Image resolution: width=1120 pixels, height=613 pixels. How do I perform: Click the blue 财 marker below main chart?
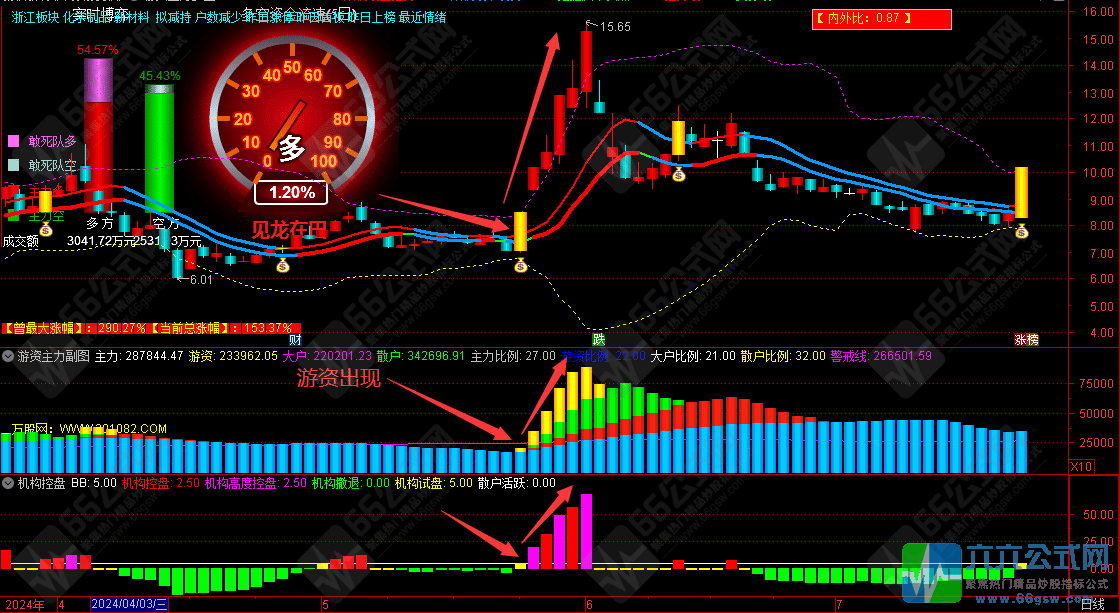[296, 339]
